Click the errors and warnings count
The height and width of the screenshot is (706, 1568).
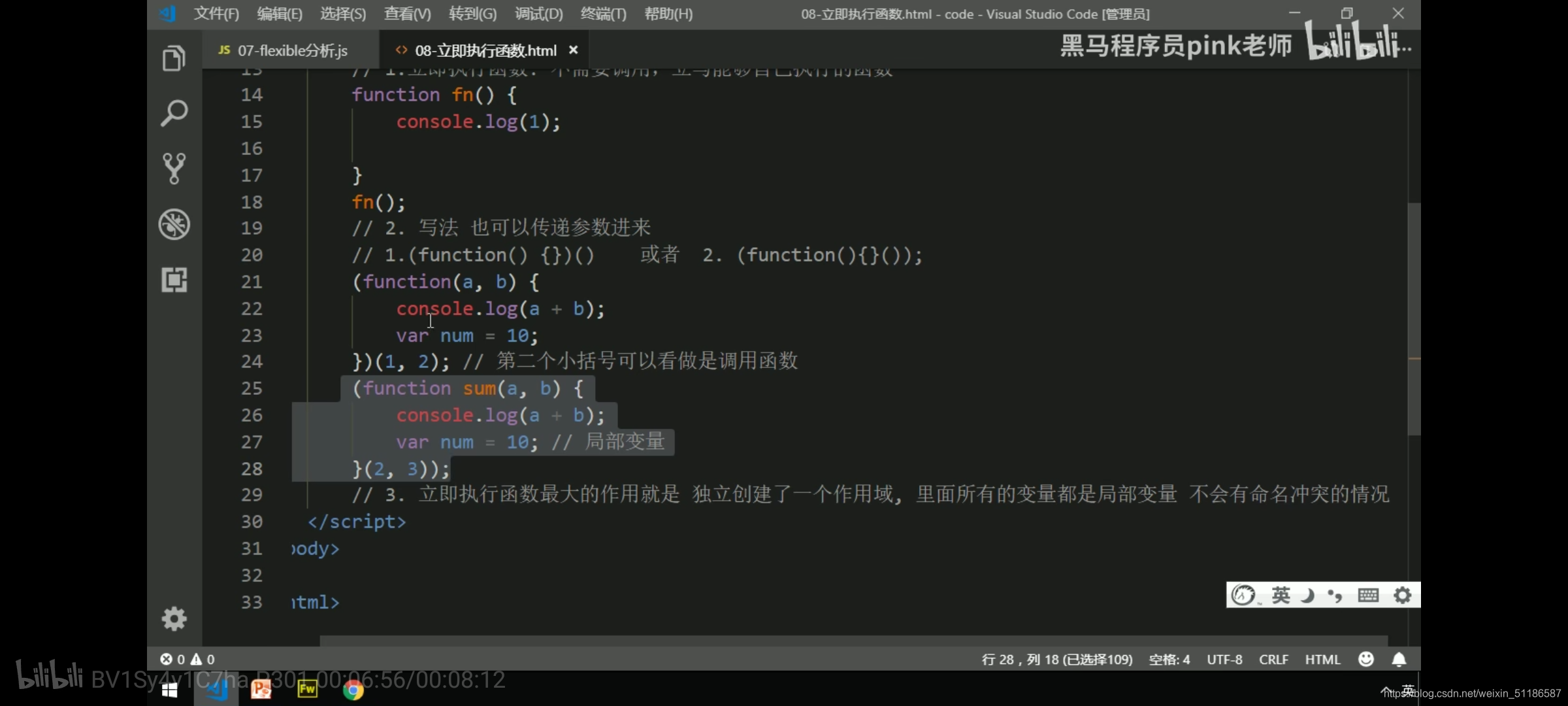pyautogui.click(x=188, y=660)
